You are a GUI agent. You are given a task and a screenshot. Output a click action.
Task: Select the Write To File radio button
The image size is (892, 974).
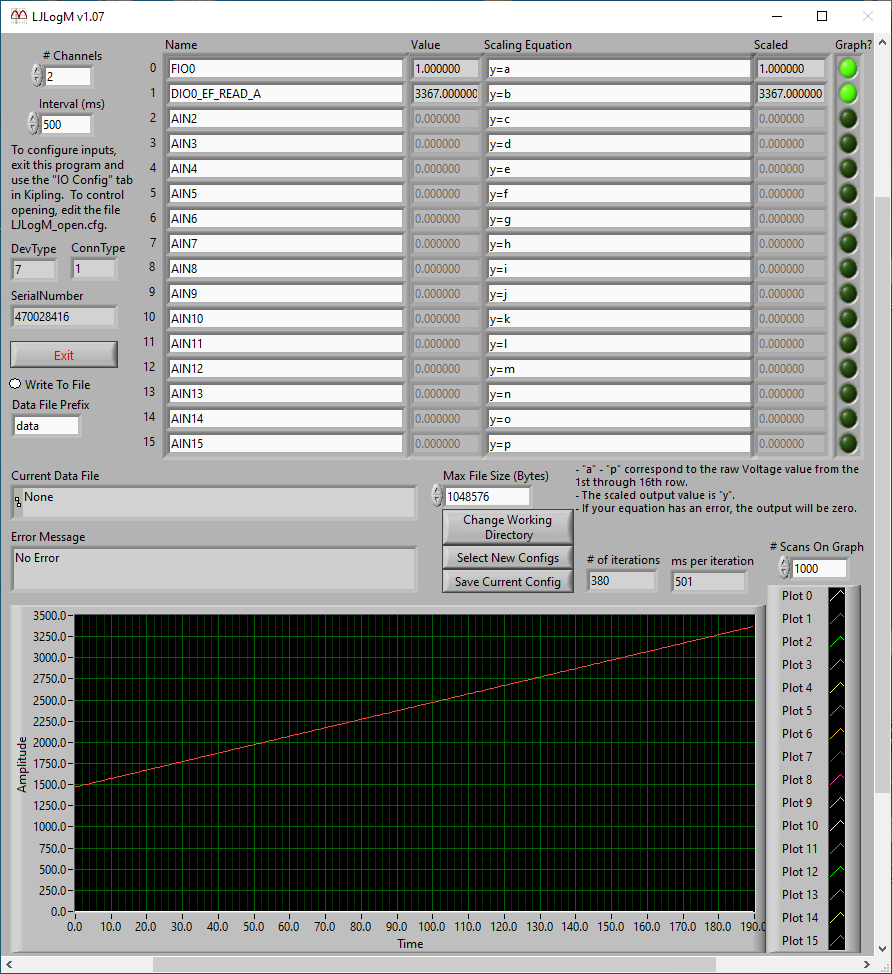(14, 384)
